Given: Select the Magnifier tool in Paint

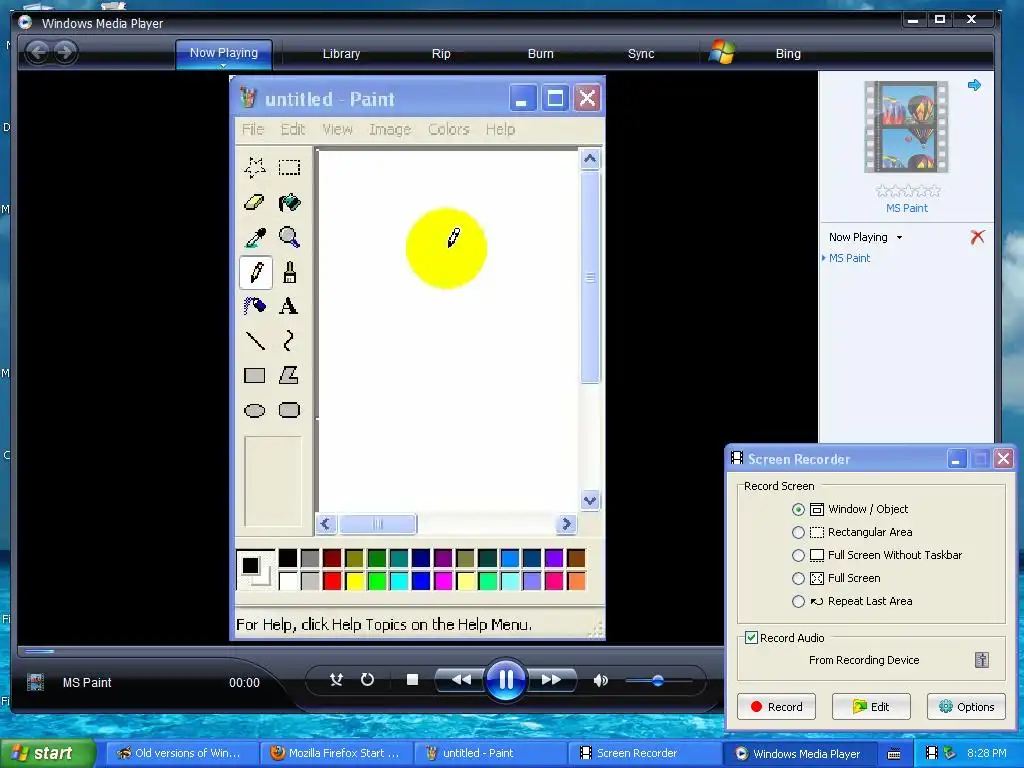Looking at the screenshot, I should pyautogui.click(x=289, y=237).
